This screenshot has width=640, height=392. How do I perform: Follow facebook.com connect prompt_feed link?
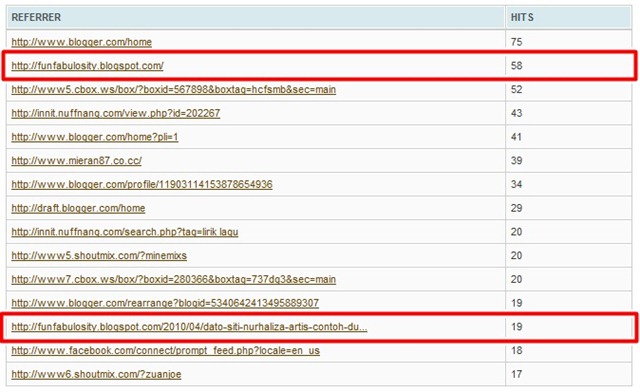coord(165,350)
